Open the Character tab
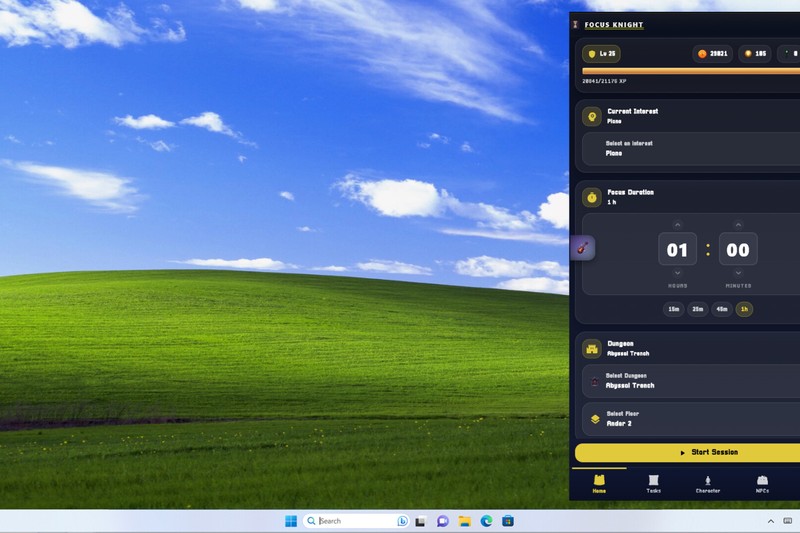 707,484
